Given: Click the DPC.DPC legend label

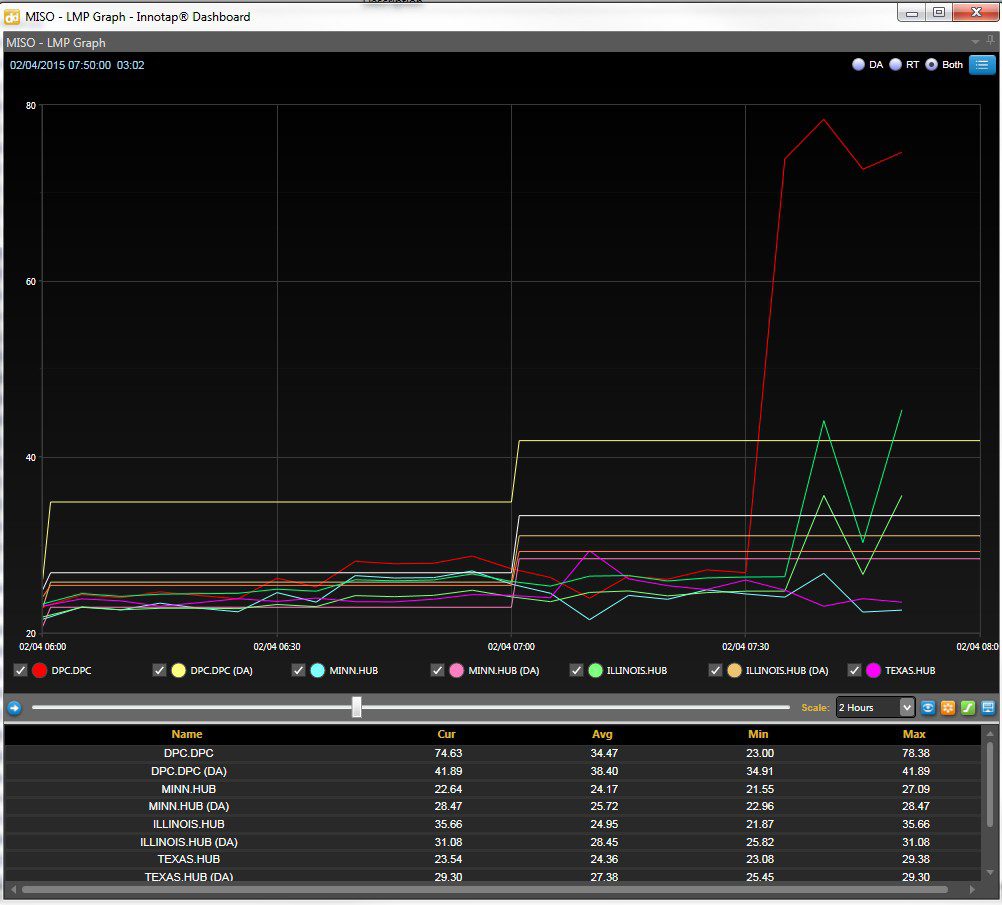Looking at the screenshot, I should click(72, 670).
